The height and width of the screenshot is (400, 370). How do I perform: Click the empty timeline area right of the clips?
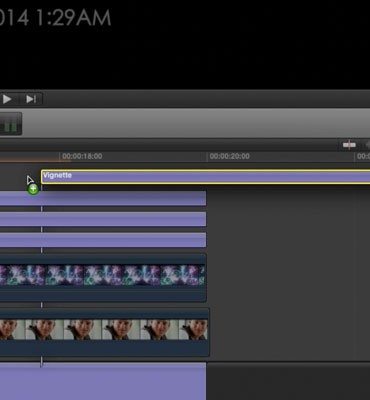pyautogui.click(x=288, y=273)
